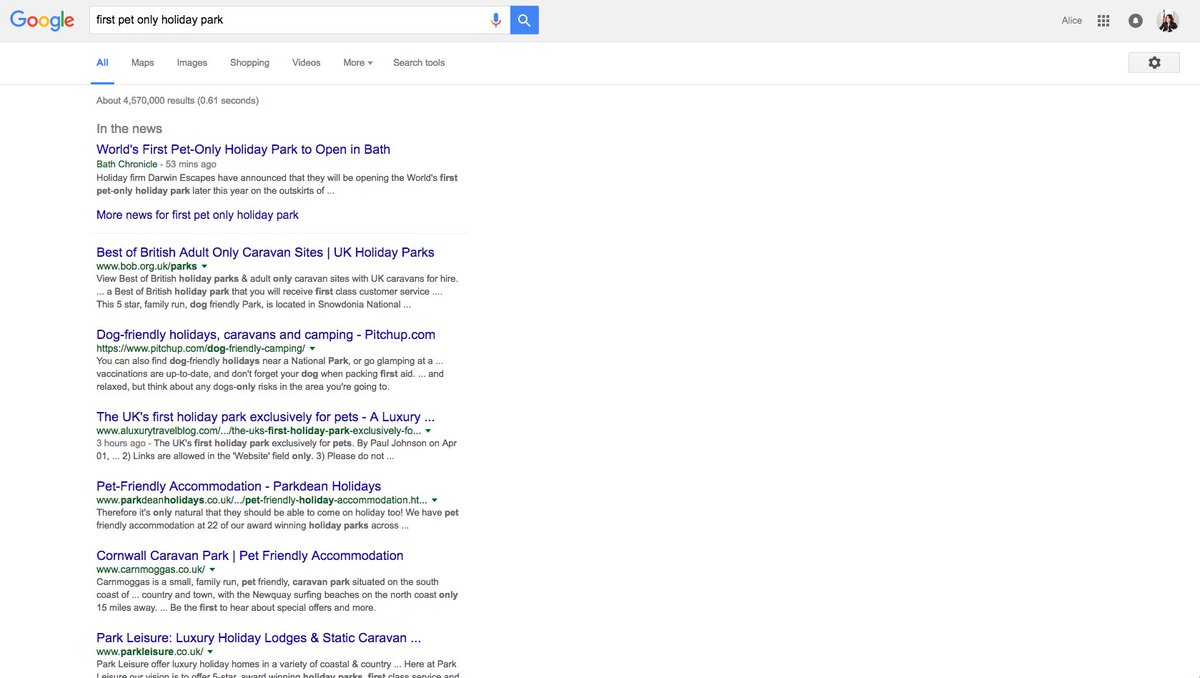1200x678 pixels.
Task: Expand arrow beside www.parkleisure.co.uk URL
Action: click(210, 652)
